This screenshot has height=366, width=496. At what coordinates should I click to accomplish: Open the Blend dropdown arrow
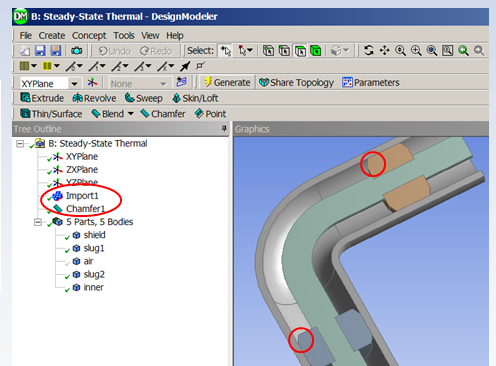tap(131, 114)
